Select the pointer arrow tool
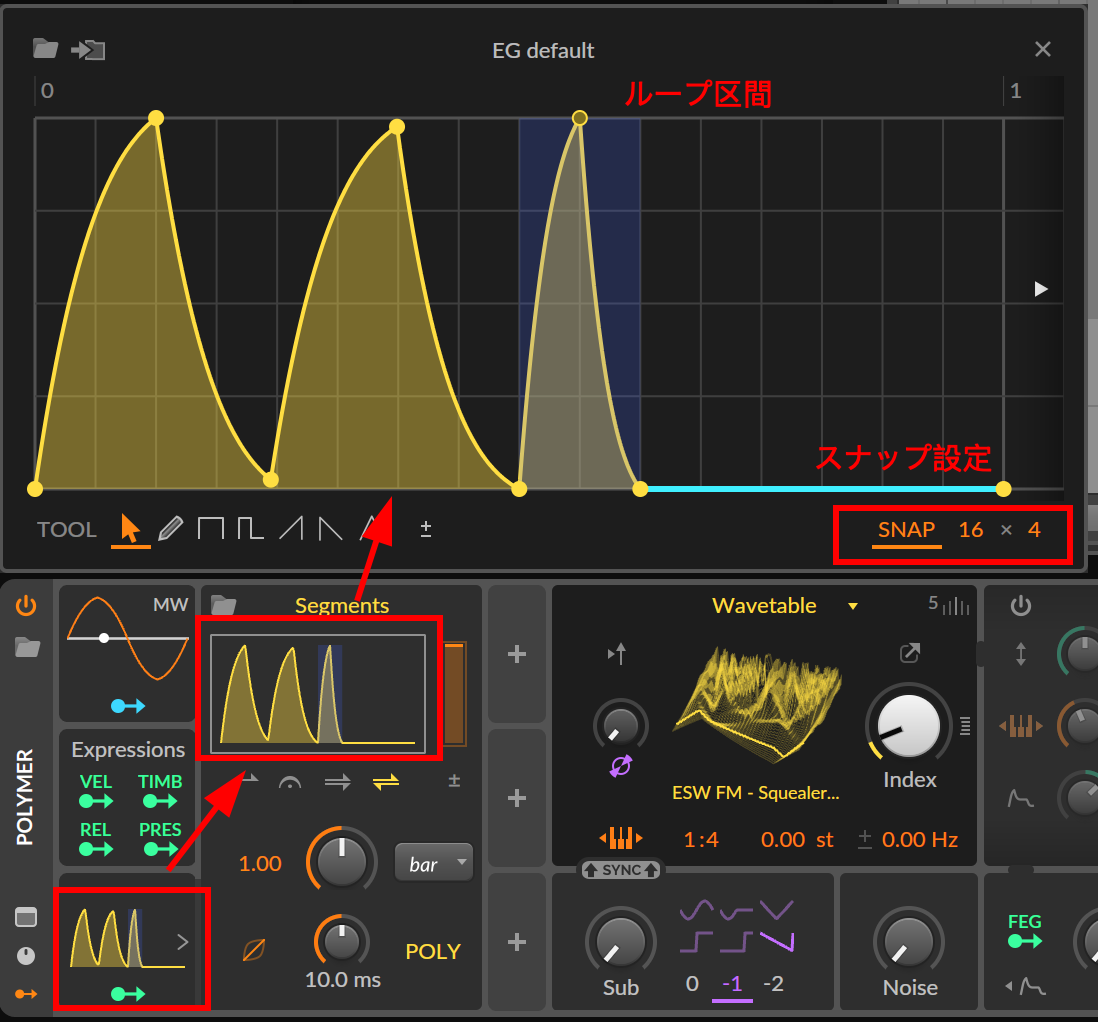Screen dimensions: 1098x1022 pyautogui.click(x=130, y=529)
